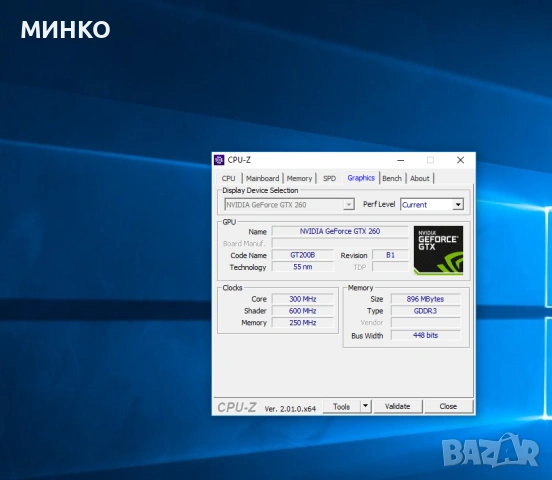Image resolution: width=552 pixels, height=480 pixels.
Task: Click the CPU-Z window title text
Action: [x=239, y=160]
